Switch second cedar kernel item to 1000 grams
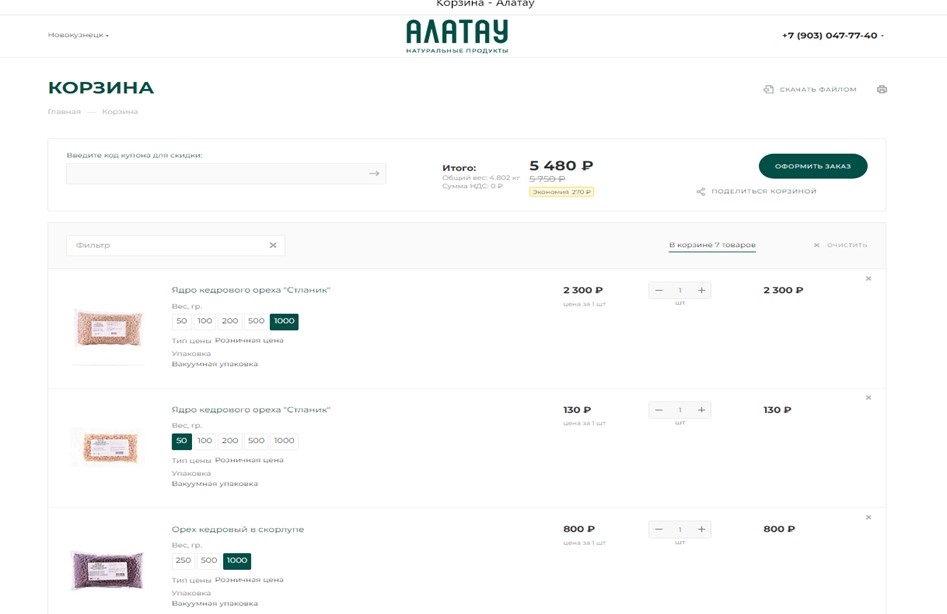Screen dimensions: 947x614 point(283,440)
